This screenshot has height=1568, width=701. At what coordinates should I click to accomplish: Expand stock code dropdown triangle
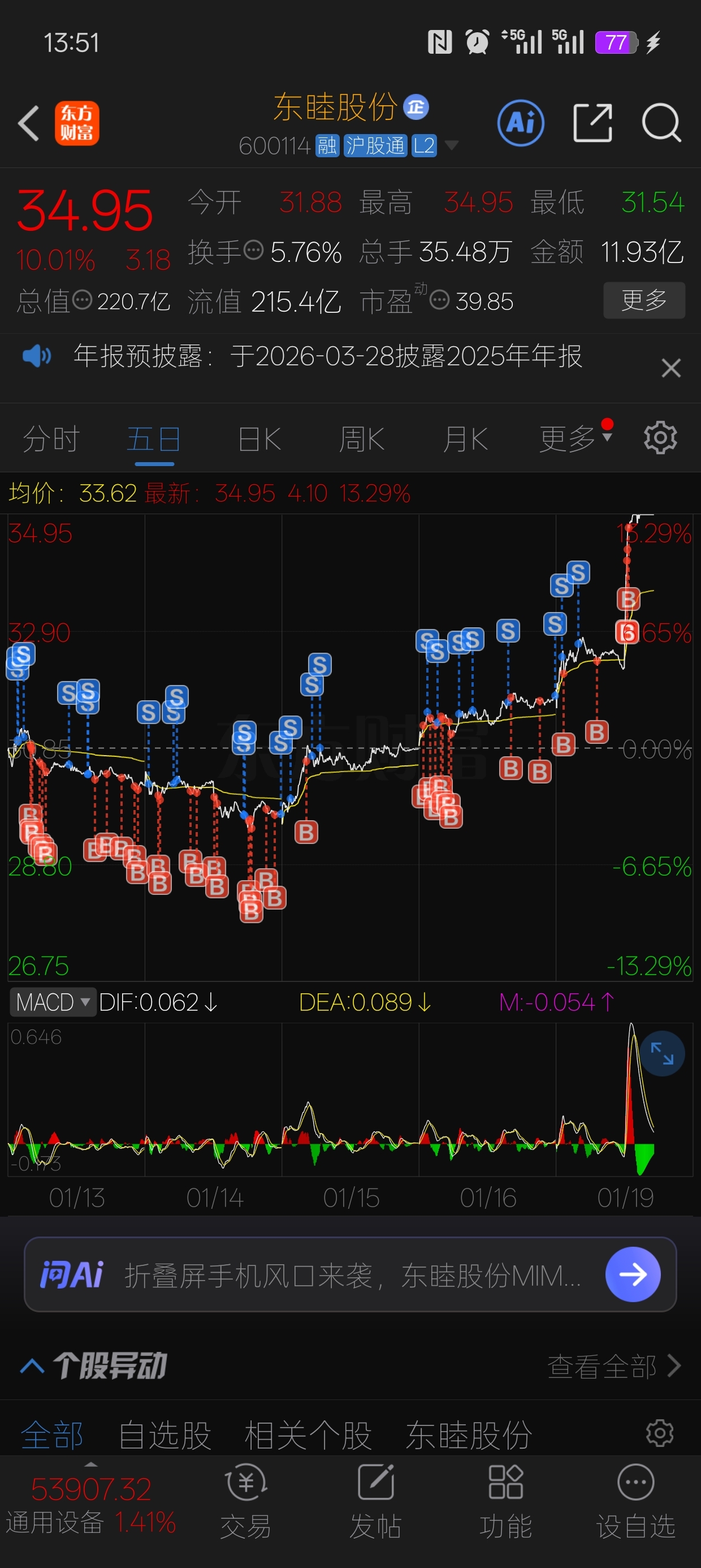[x=452, y=145]
